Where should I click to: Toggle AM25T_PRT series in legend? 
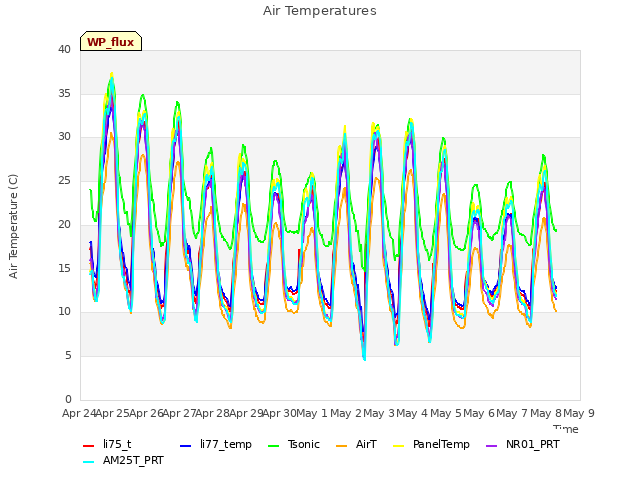[123, 460]
